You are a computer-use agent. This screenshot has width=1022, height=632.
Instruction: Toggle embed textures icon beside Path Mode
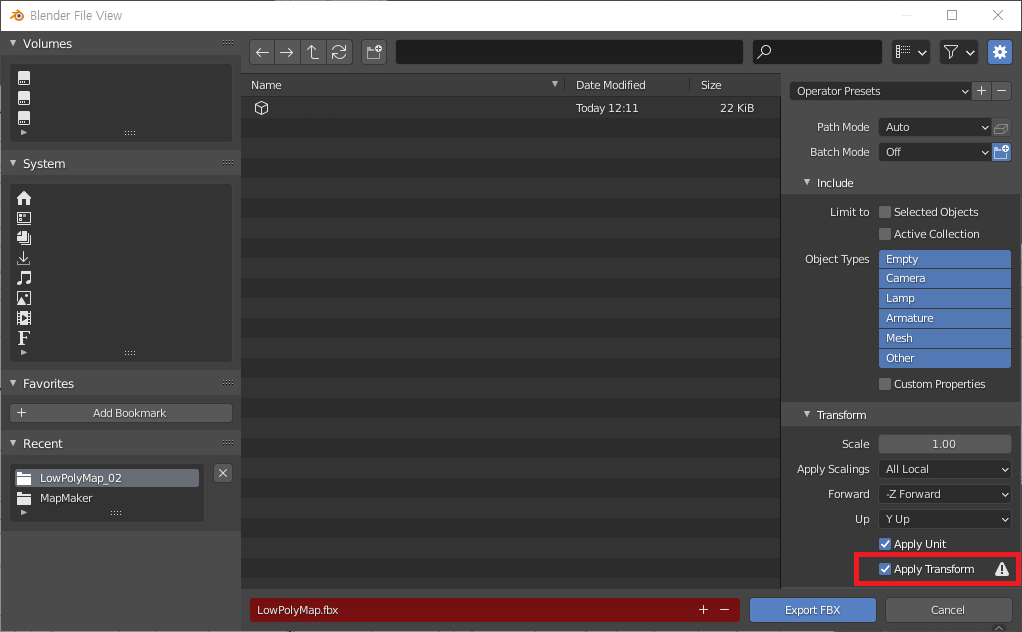tap(1001, 128)
